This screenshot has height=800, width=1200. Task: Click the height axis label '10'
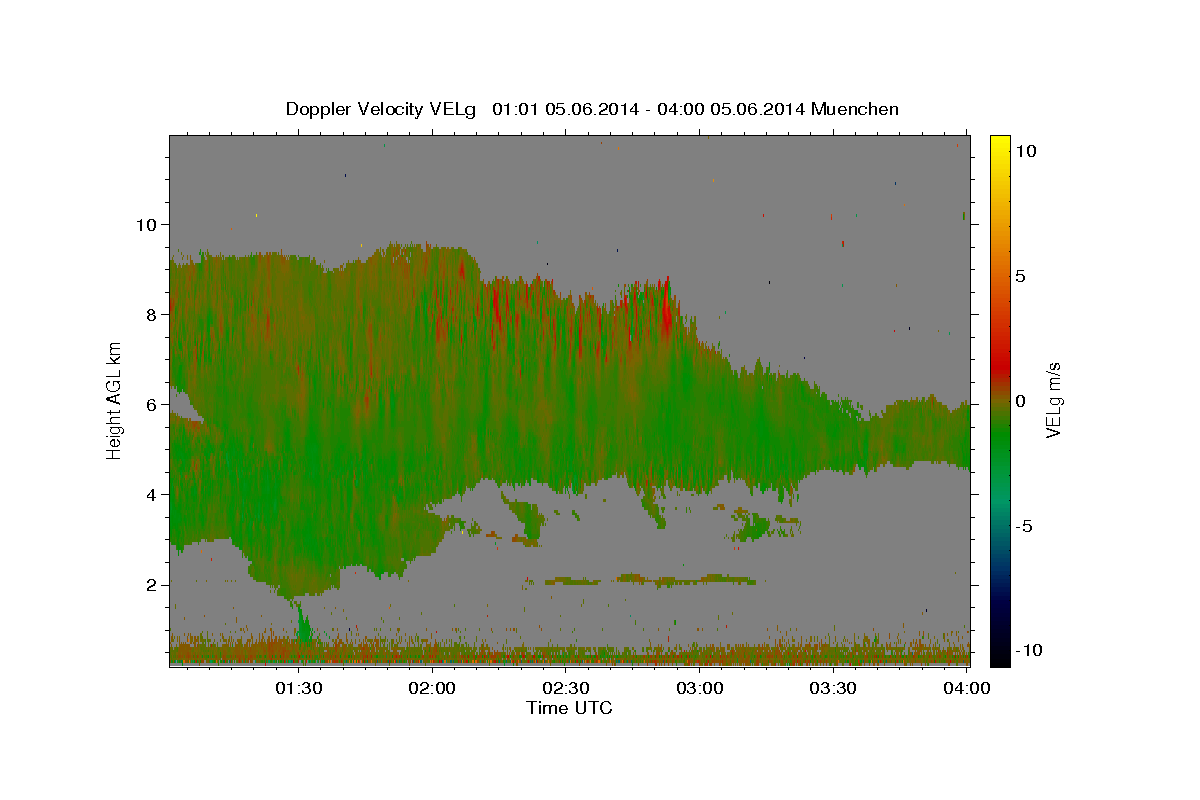(x=145, y=224)
